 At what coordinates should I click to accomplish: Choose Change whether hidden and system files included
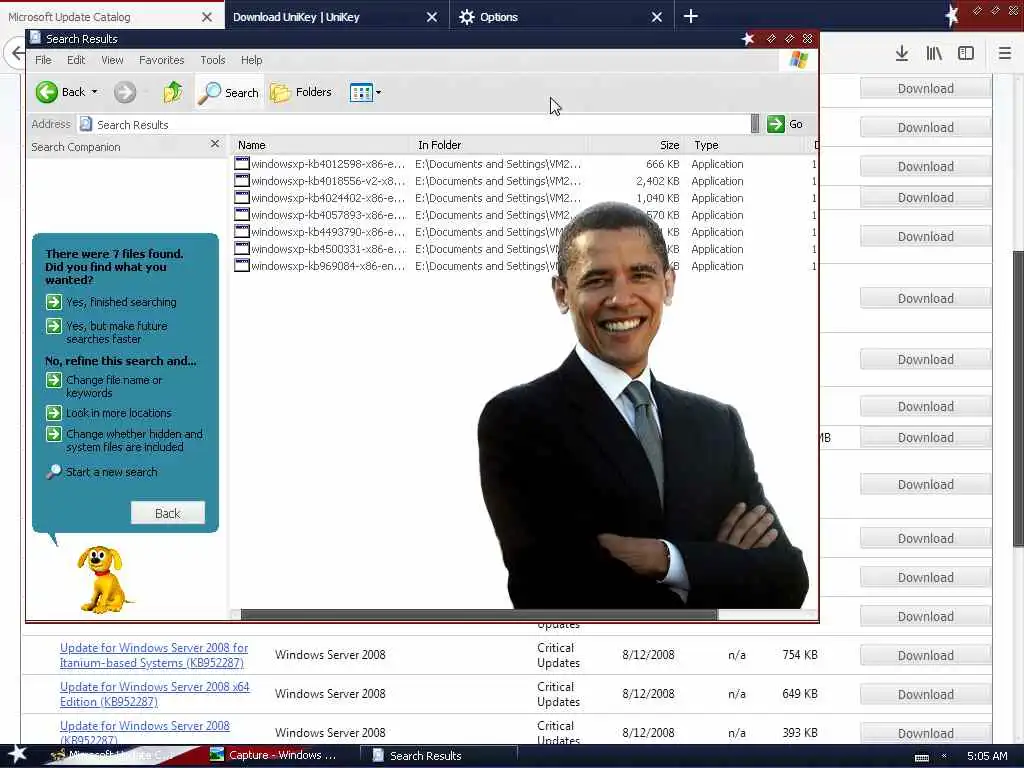pos(124,440)
